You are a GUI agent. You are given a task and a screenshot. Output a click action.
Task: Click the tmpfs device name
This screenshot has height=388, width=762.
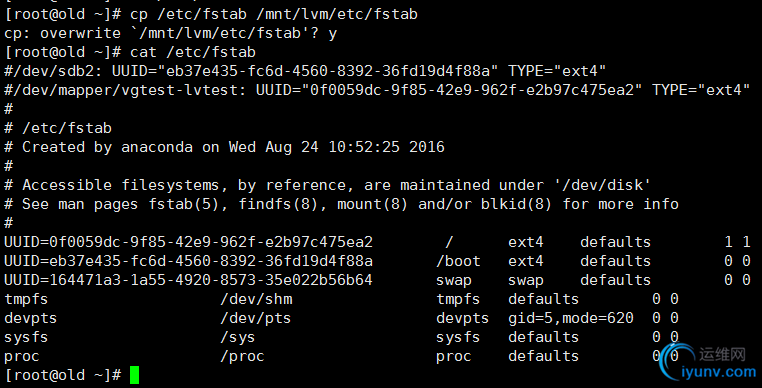(x=26, y=299)
